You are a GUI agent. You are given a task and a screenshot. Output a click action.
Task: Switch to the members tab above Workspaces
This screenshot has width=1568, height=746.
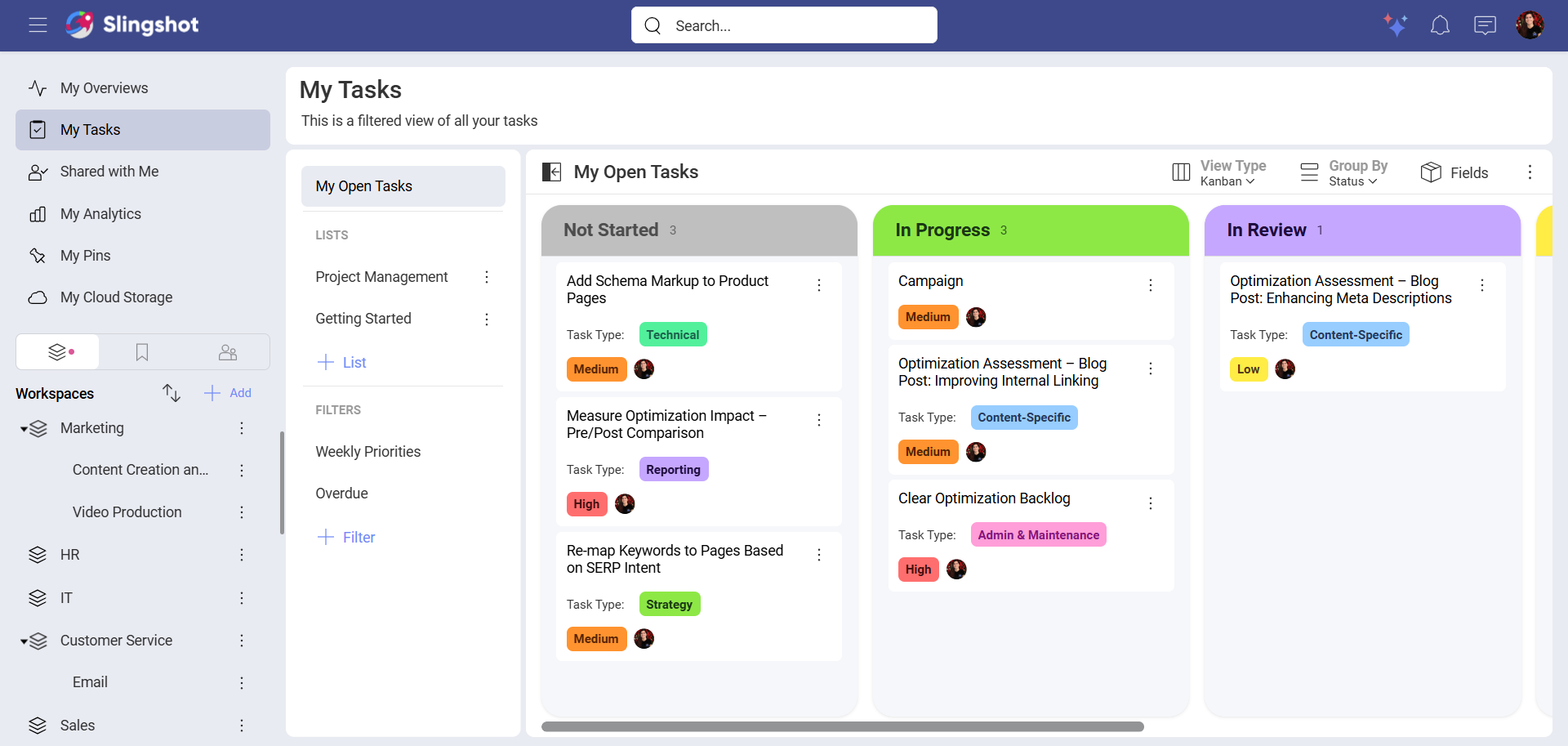click(227, 351)
